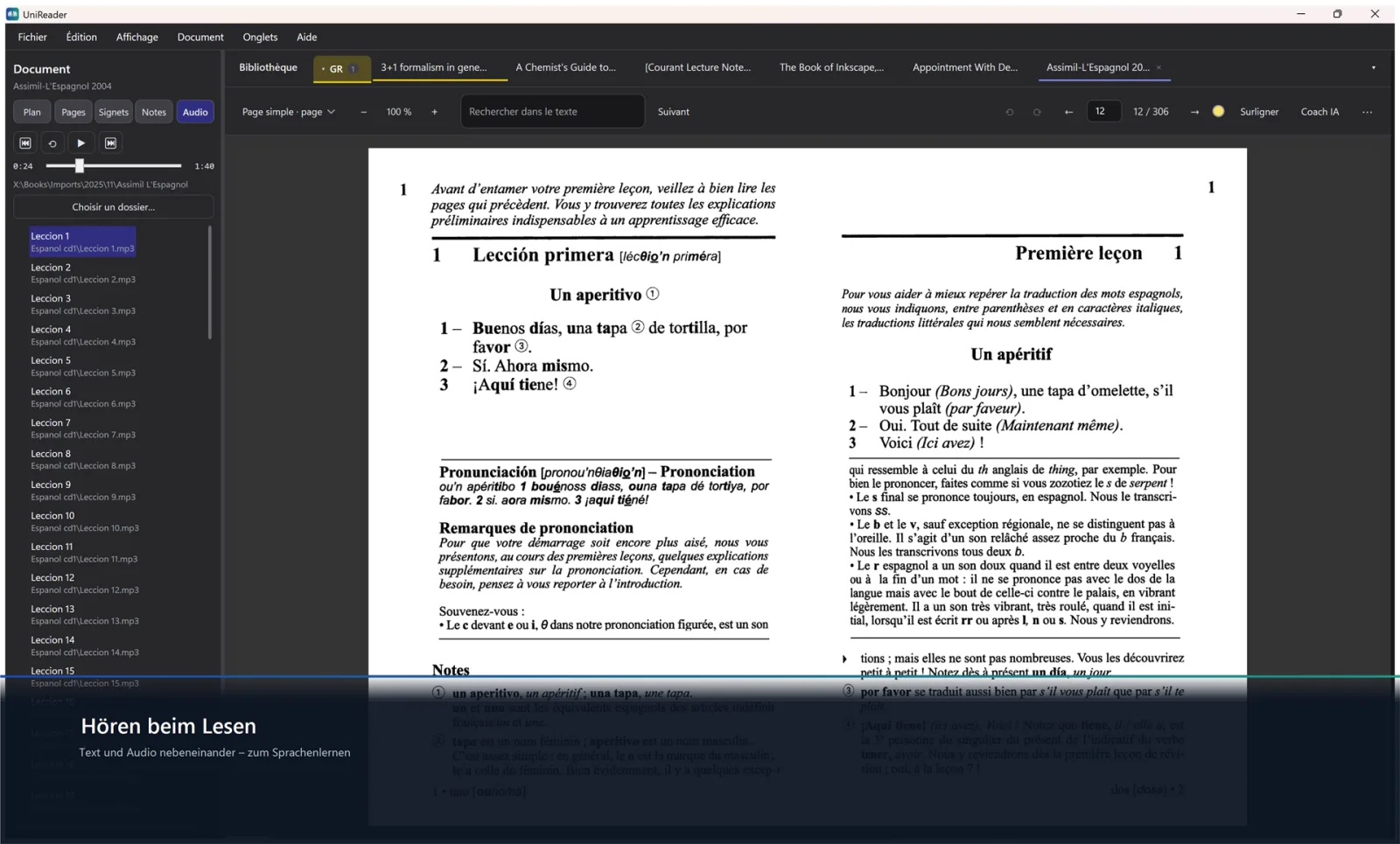Skip to the next audio track
Viewport: 1400px width, 844px height.
[x=110, y=143]
